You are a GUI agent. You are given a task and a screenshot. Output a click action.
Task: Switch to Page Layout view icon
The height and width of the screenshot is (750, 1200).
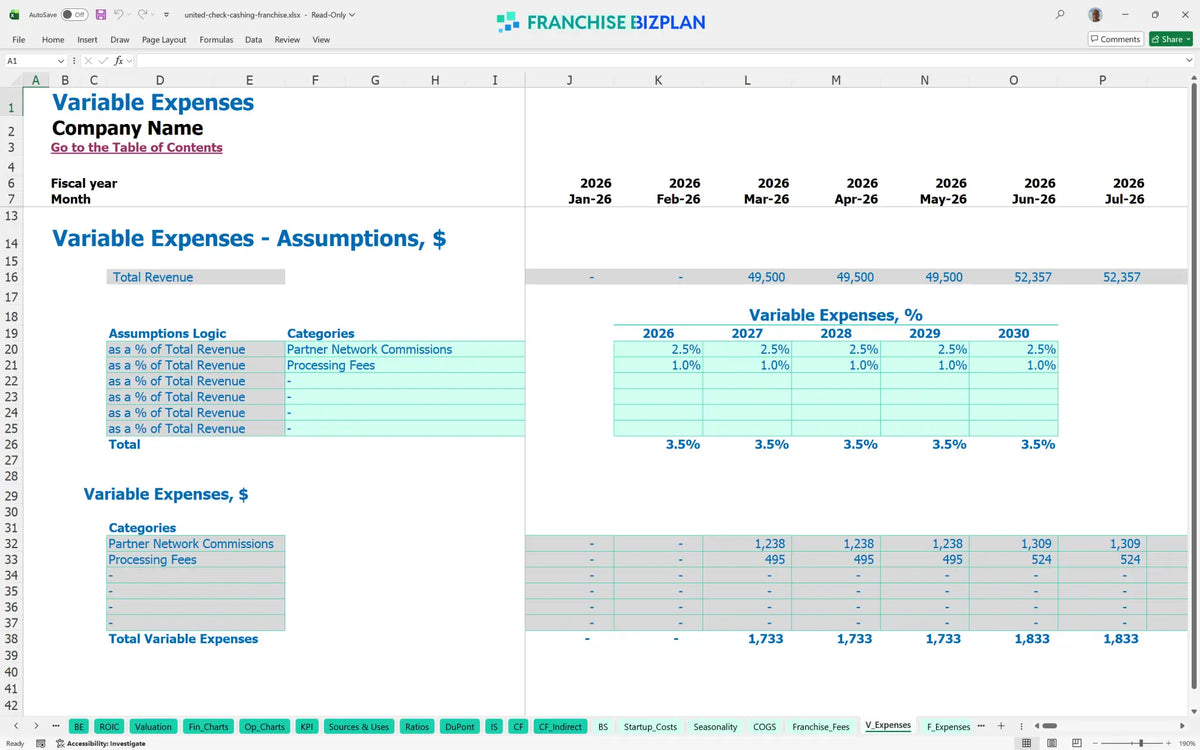[x=1051, y=743]
